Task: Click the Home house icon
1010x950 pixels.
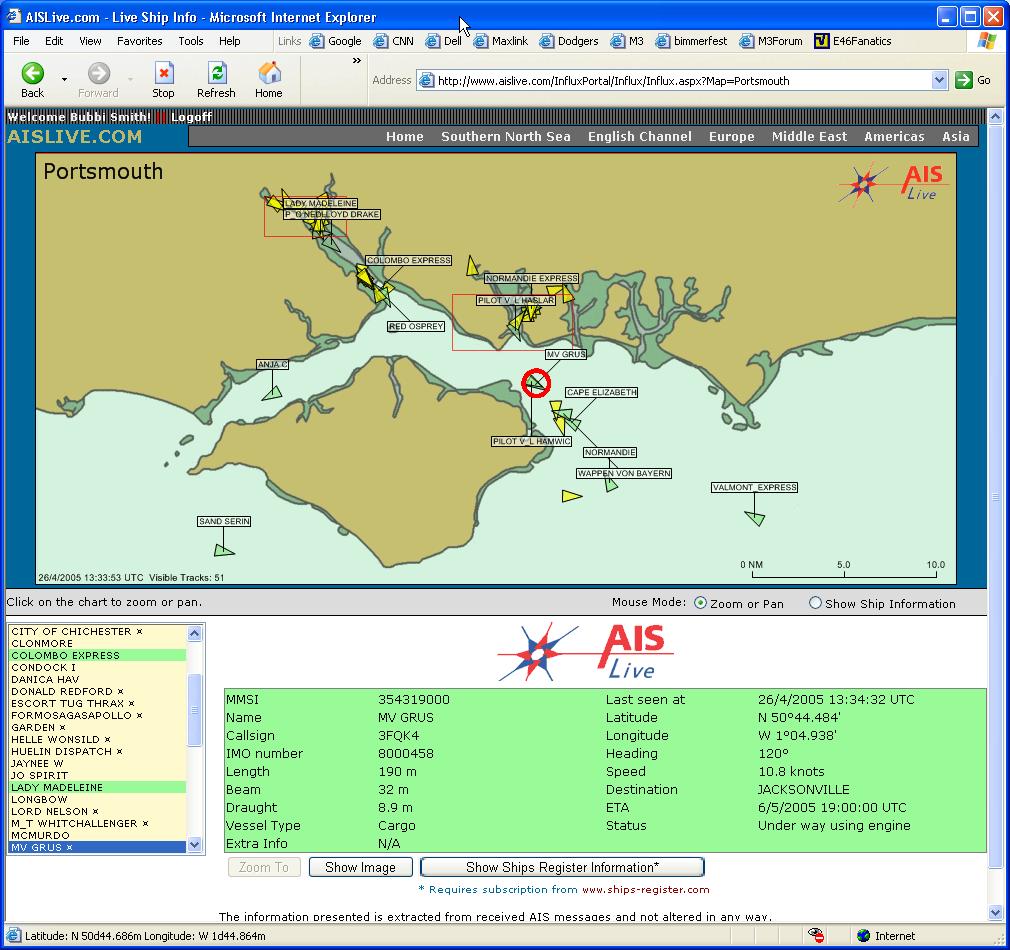Action: pos(269,73)
